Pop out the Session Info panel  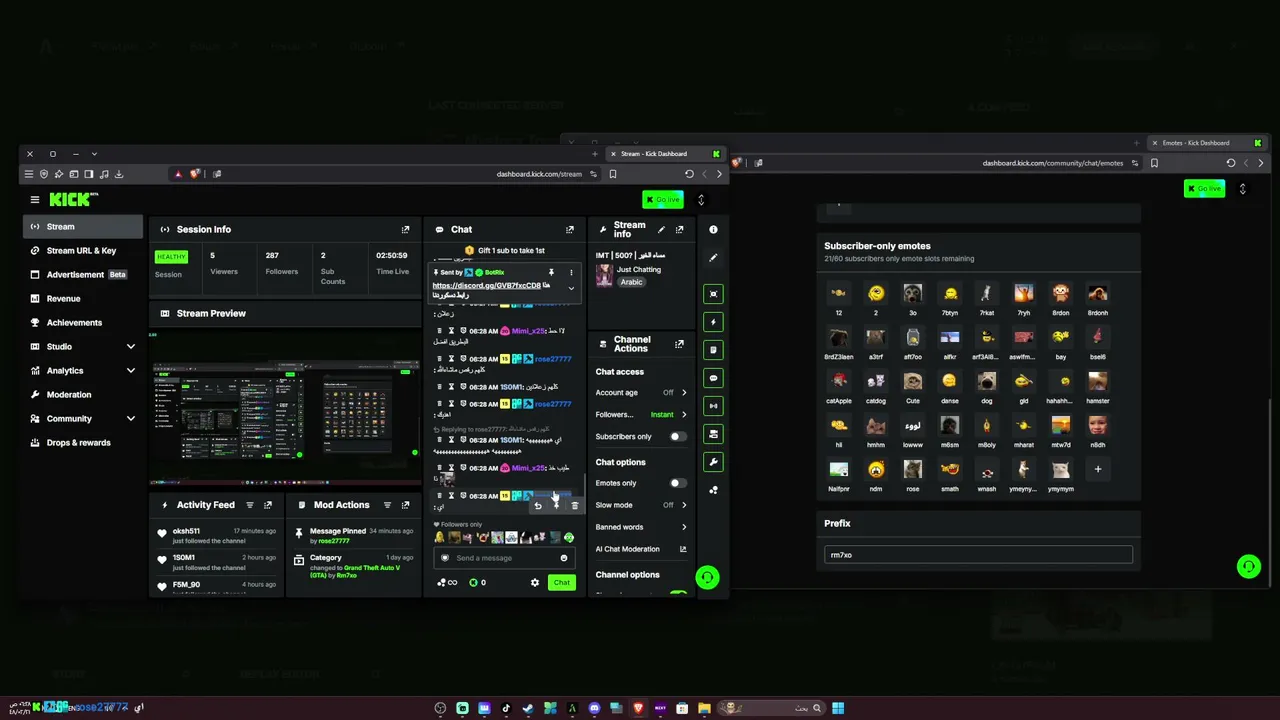pos(405,230)
